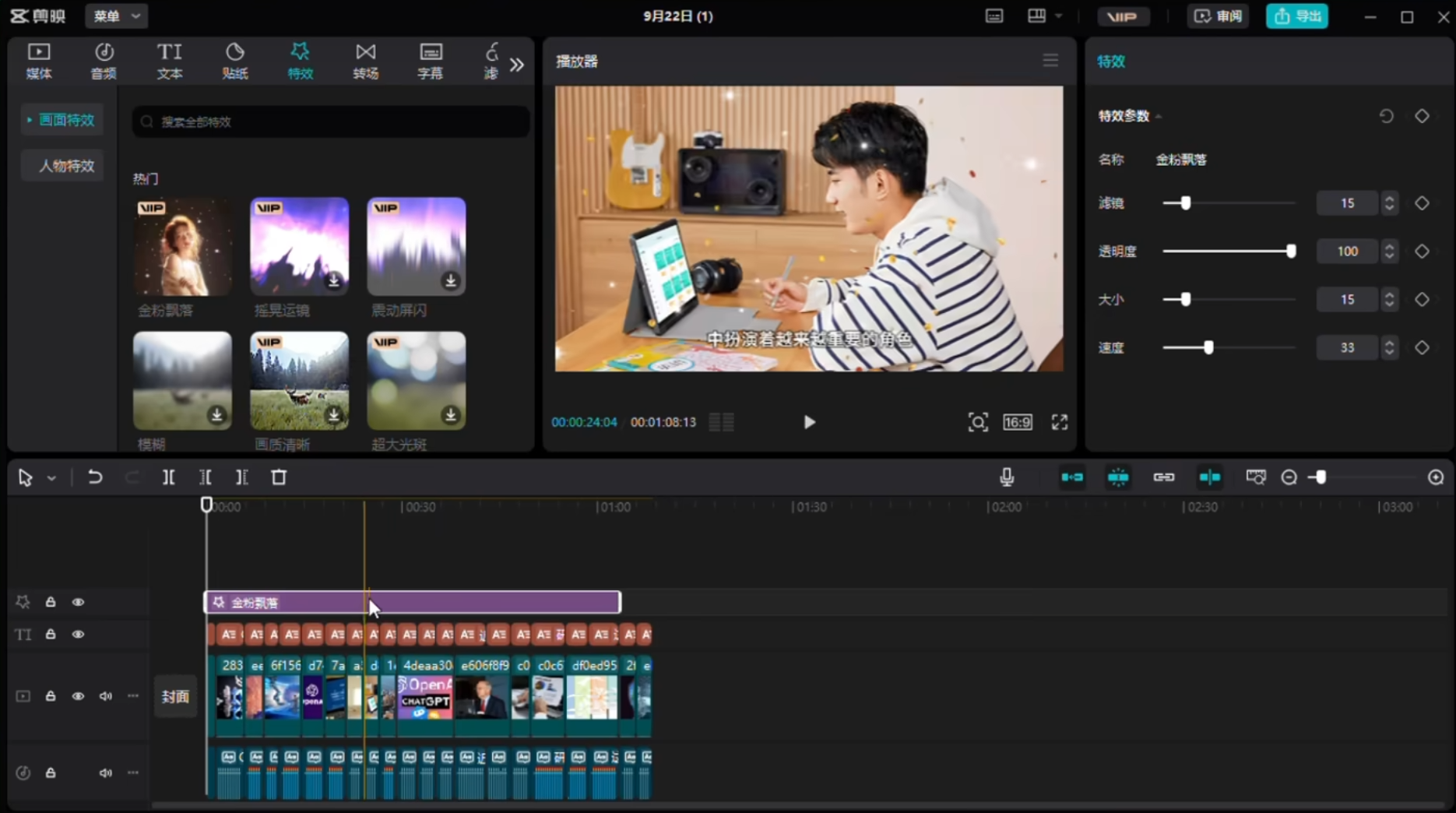Add keyframe for 速度 parameter
Screen dimensions: 1456x813
tap(1422, 347)
